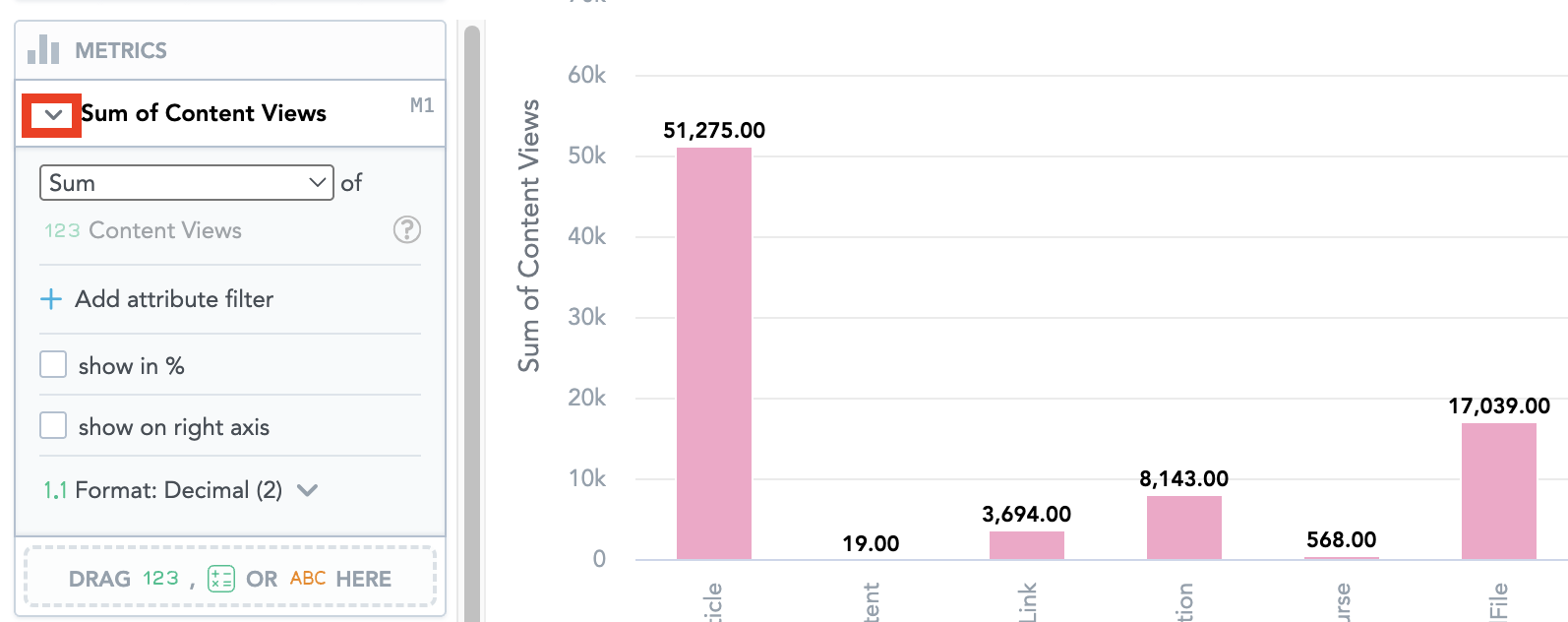Click the 123 fact icon in drop zone
Viewport: 1568px width, 622px height.
coord(160,579)
